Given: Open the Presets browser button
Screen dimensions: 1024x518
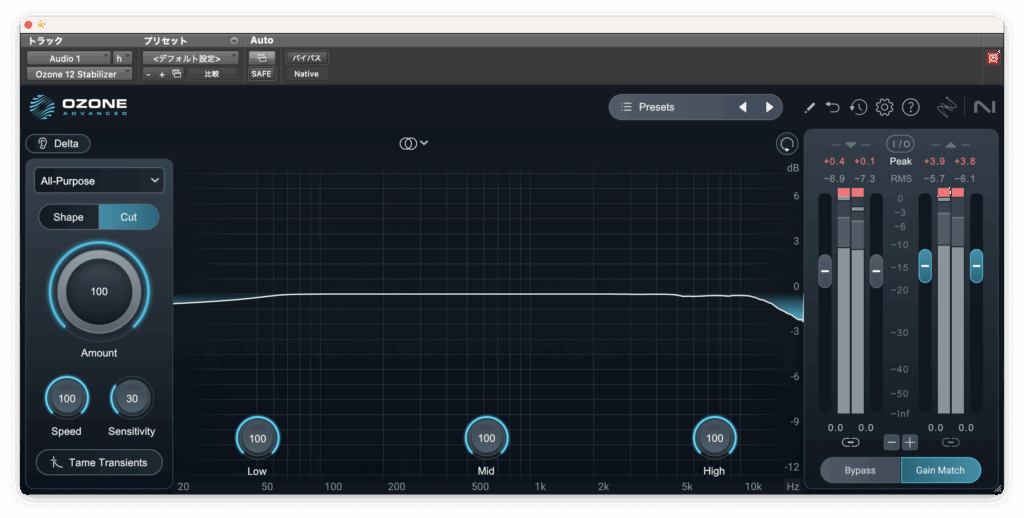Looking at the screenshot, I should (x=666, y=107).
